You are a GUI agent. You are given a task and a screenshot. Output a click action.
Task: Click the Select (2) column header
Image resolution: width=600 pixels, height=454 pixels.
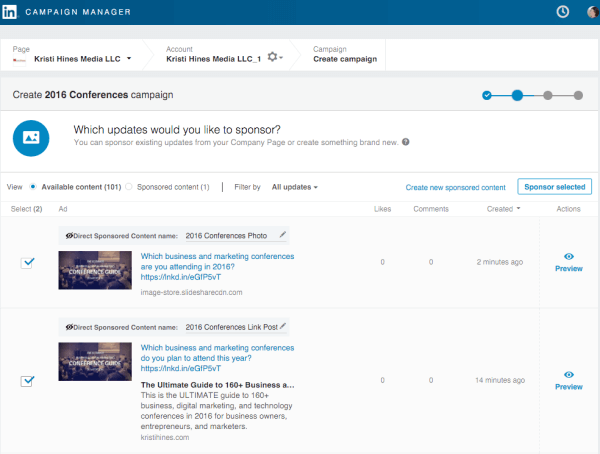point(26,209)
